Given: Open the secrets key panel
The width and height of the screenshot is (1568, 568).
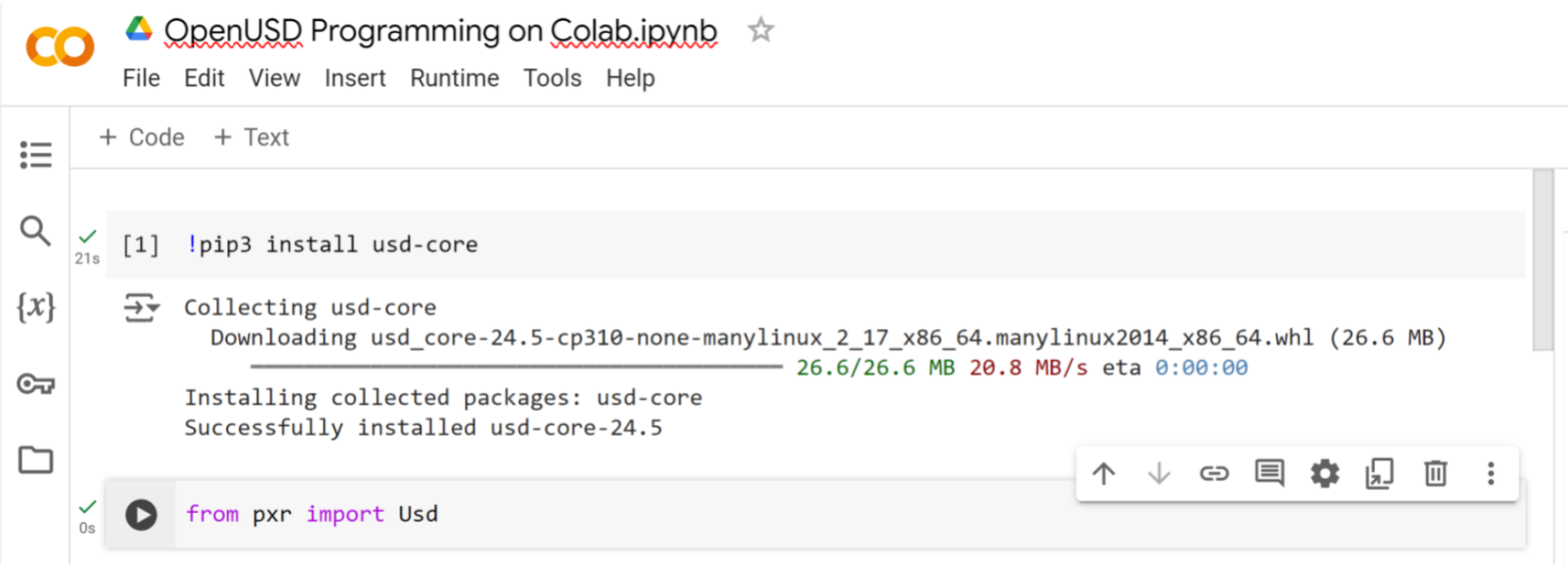Looking at the screenshot, I should pos(35,383).
